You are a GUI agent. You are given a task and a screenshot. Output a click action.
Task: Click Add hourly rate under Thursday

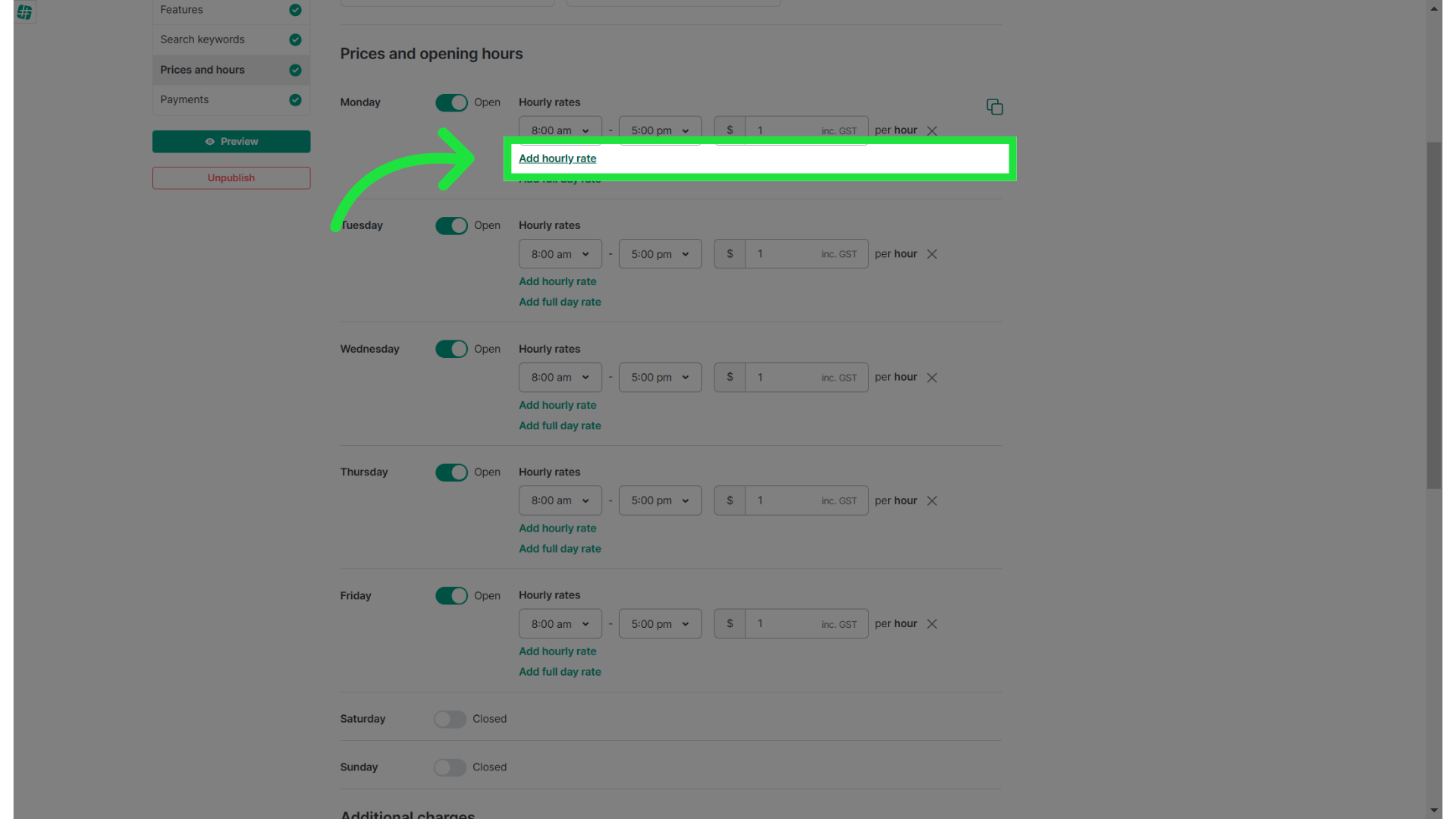coord(557,528)
